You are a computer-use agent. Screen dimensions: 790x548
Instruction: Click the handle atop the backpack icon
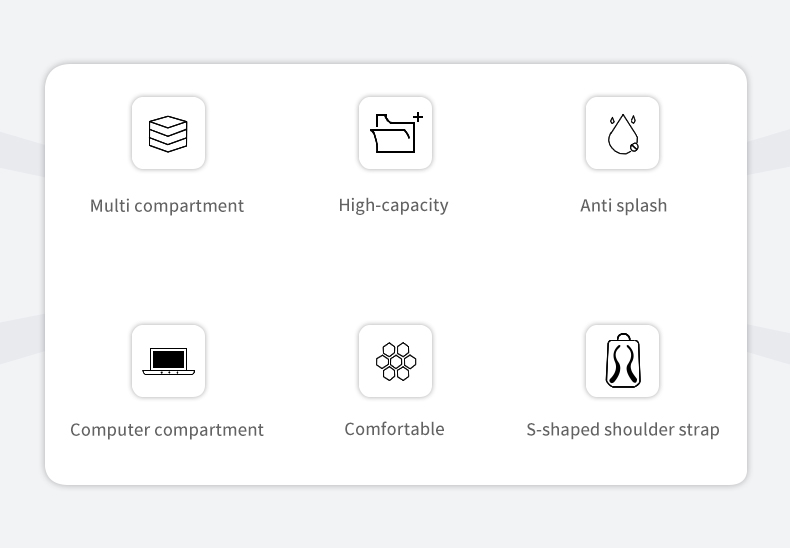pos(623,337)
